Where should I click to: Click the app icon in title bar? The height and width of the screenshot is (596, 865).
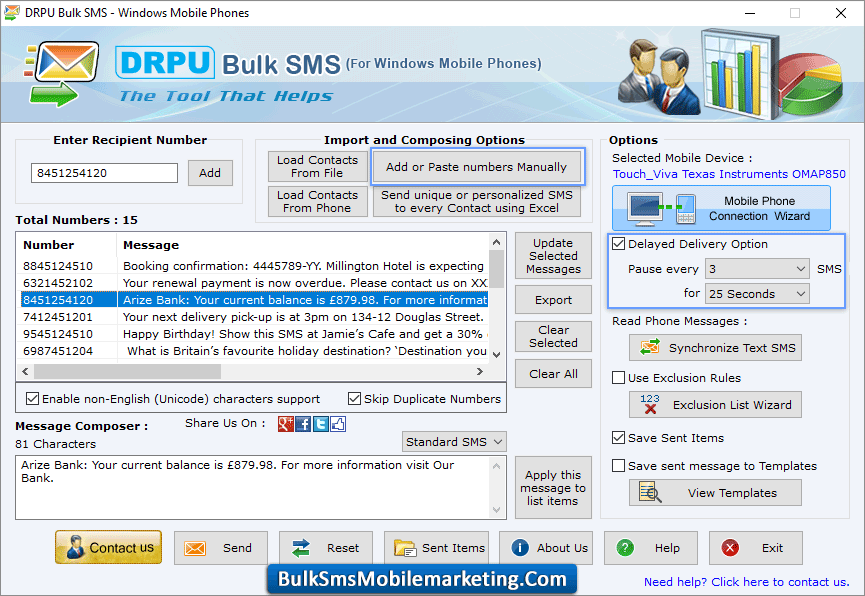12,13
